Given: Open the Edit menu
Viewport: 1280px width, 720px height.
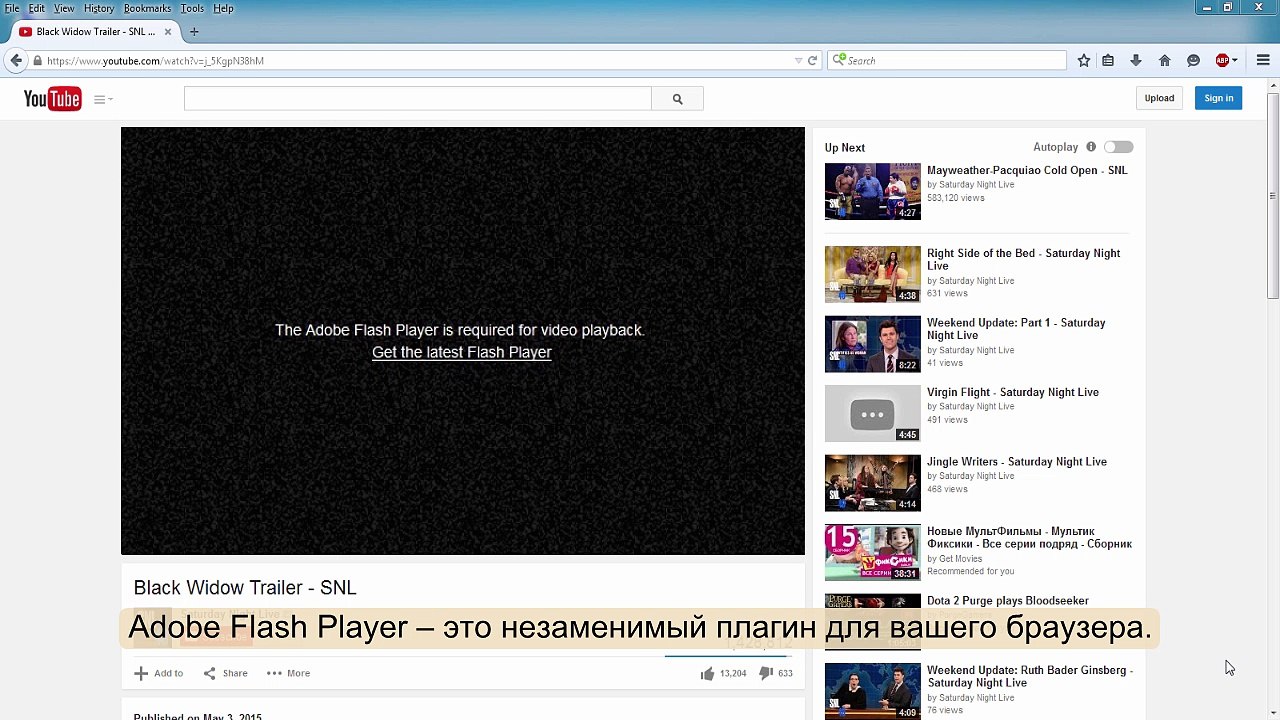Looking at the screenshot, I should point(37,8).
